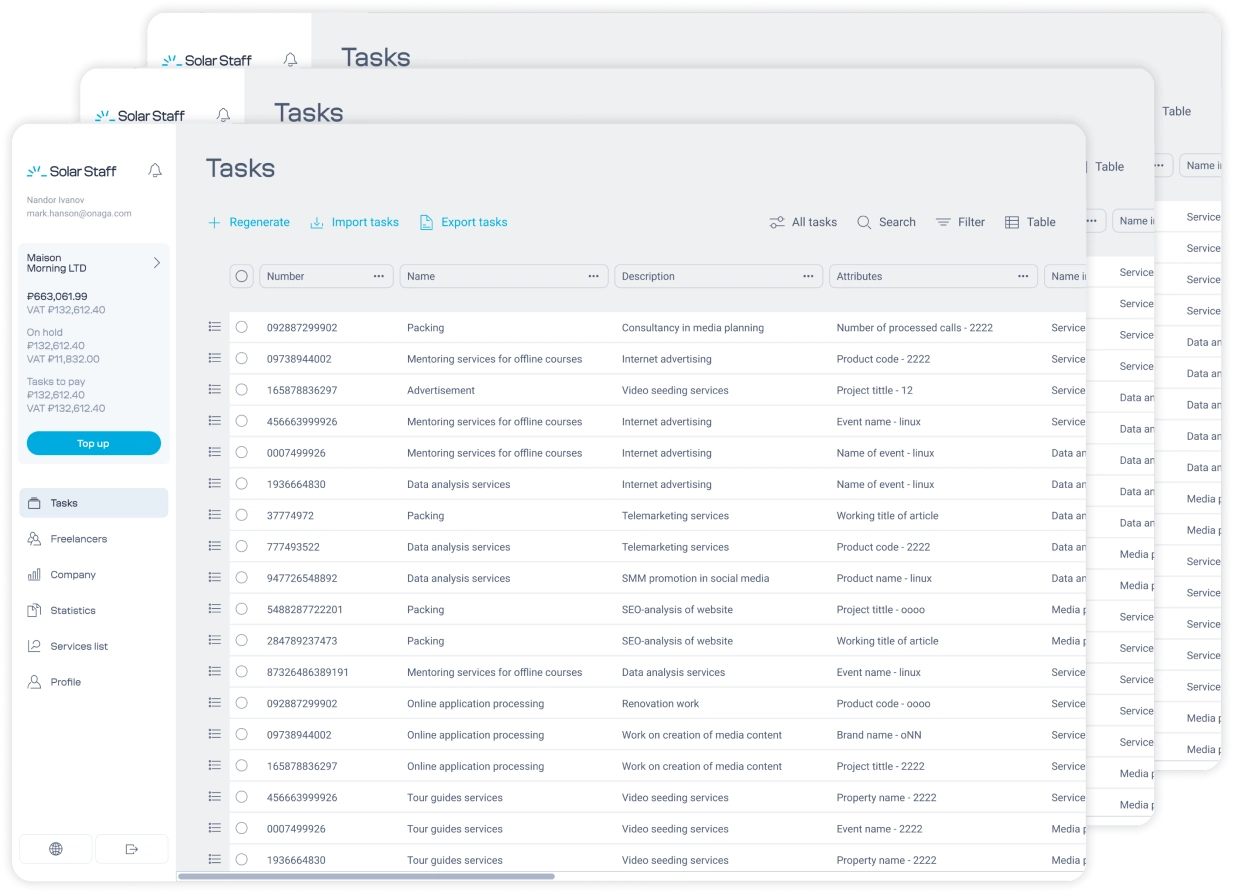Click the globe language icon
The image size is (1234, 894).
tap(56, 849)
